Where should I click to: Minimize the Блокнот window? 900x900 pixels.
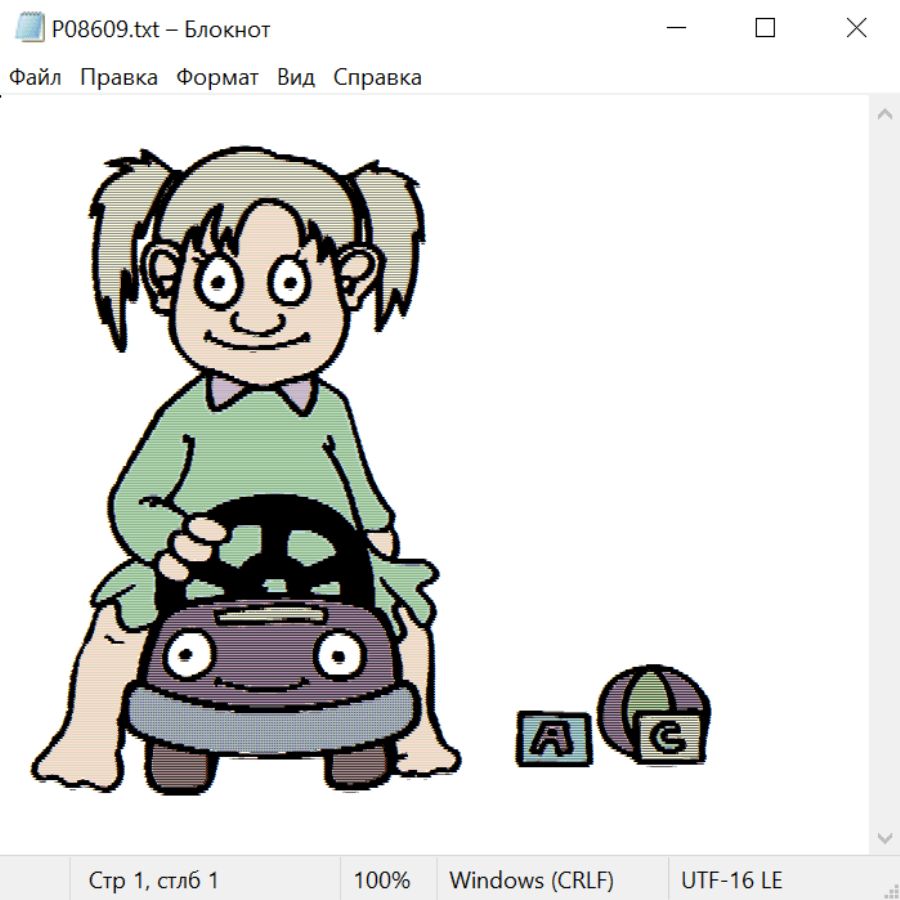point(674,29)
